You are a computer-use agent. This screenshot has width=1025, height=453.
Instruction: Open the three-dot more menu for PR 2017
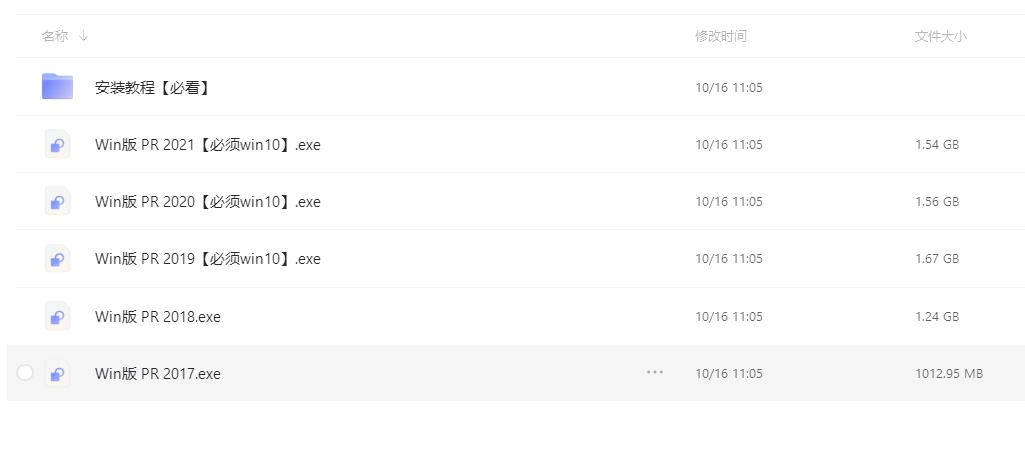pos(654,373)
